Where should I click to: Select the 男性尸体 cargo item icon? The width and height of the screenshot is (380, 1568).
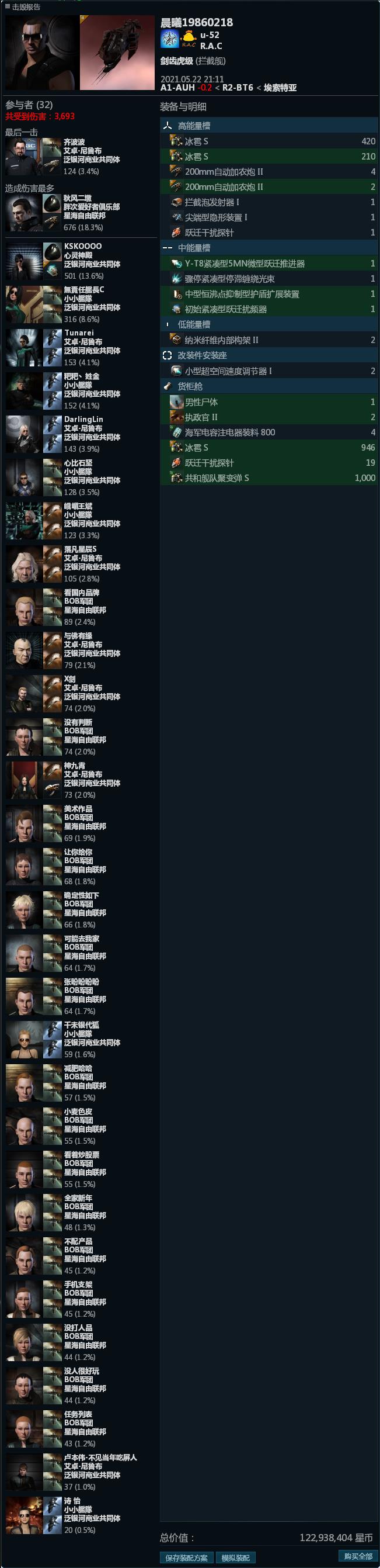pos(176,401)
